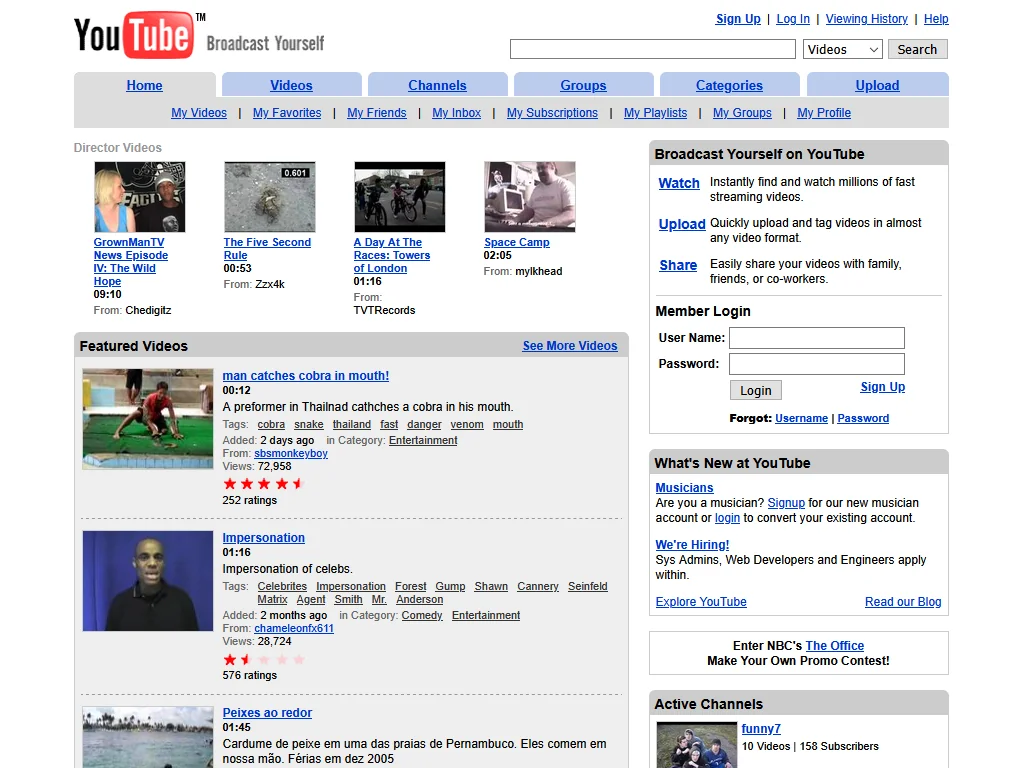Open A Day At The Races thumbnail
Image resolution: width=1024 pixels, height=768 pixels.
[x=399, y=197]
